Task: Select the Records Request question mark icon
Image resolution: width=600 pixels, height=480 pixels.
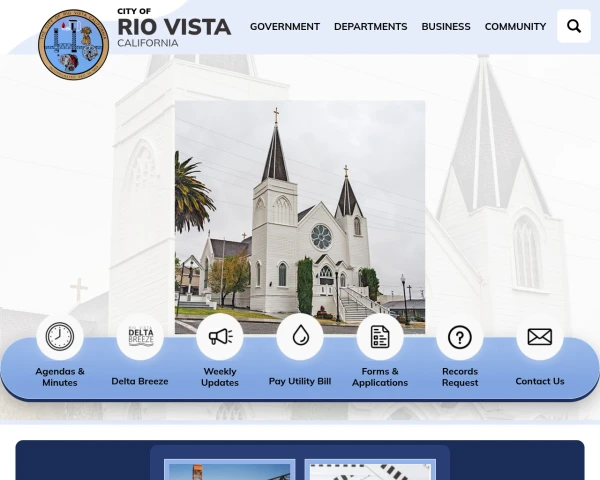Action: [x=460, y=336]
